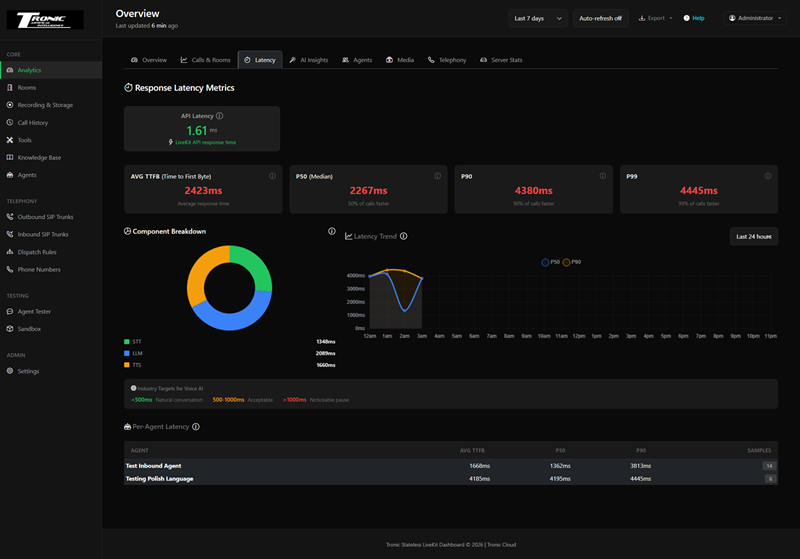Click the sidebar Agents robot icon

pos(10,174)
